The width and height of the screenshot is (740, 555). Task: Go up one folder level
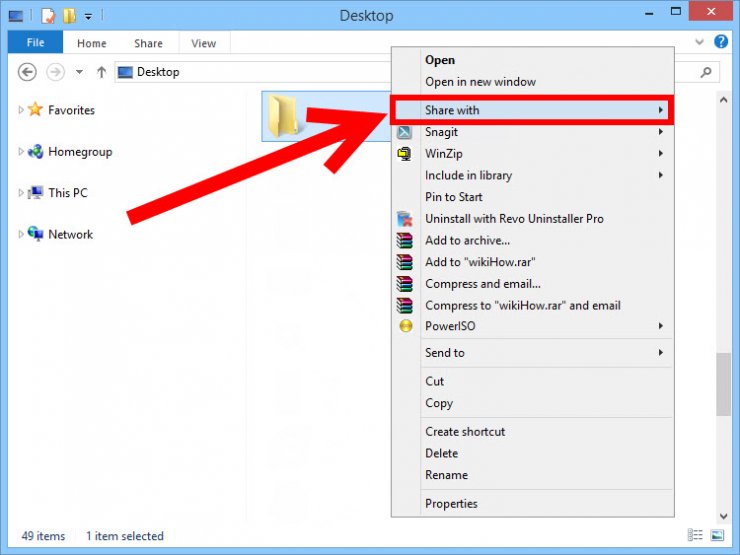[x=101, y=72]
